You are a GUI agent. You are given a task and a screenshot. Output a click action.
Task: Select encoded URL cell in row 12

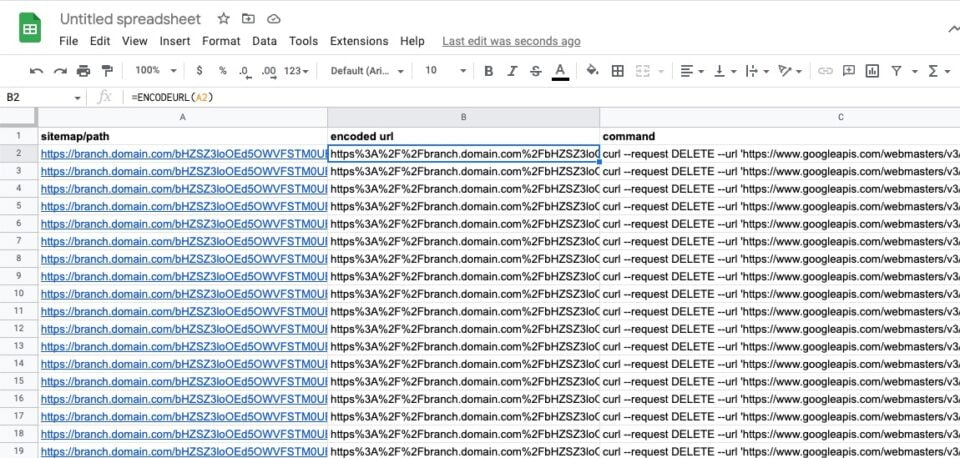(x=463, y=329)
